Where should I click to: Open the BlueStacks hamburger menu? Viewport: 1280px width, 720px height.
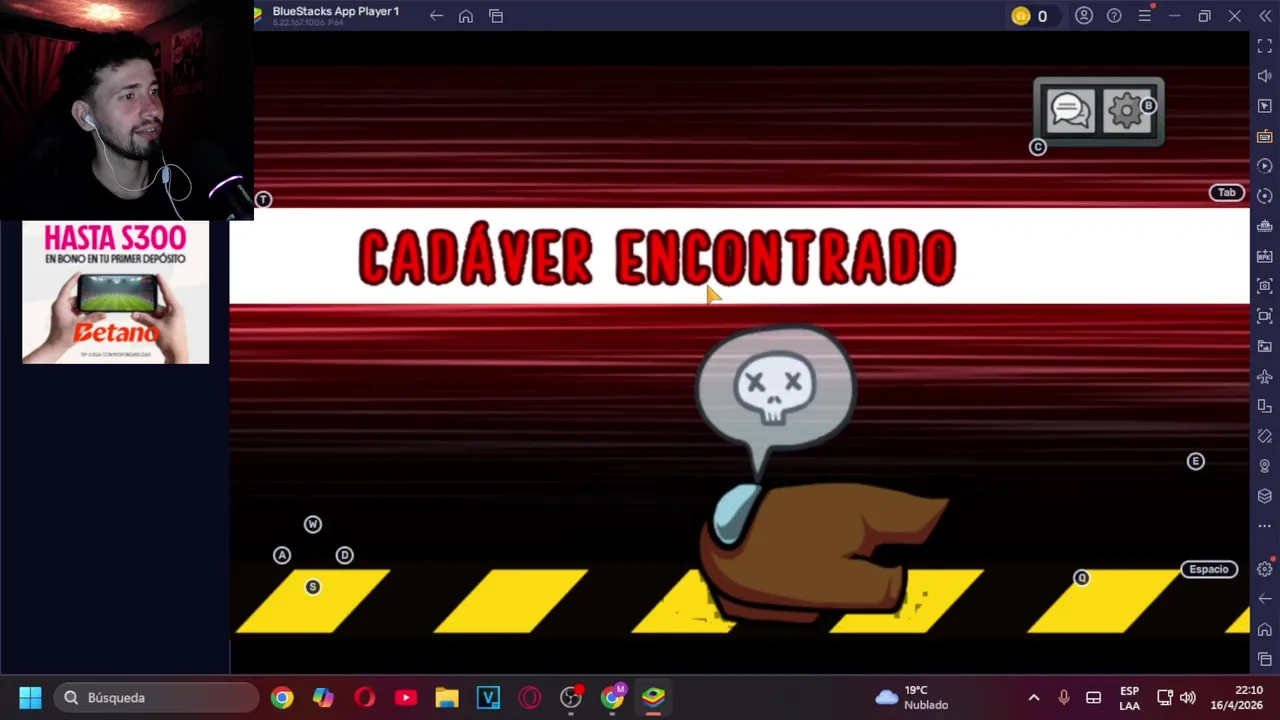click(x=1144, y=16)
